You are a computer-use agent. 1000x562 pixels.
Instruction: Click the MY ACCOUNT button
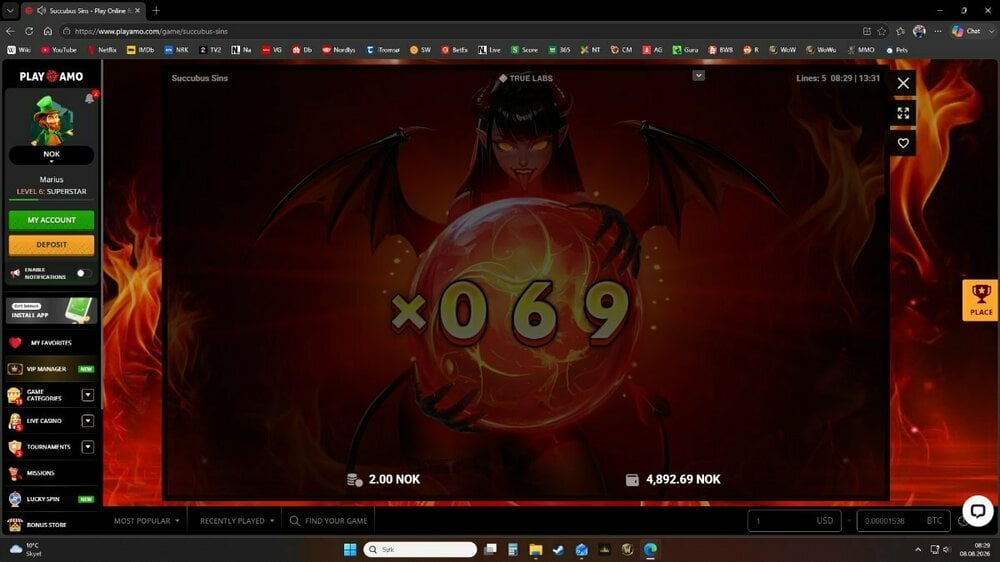tap(52, 220)
